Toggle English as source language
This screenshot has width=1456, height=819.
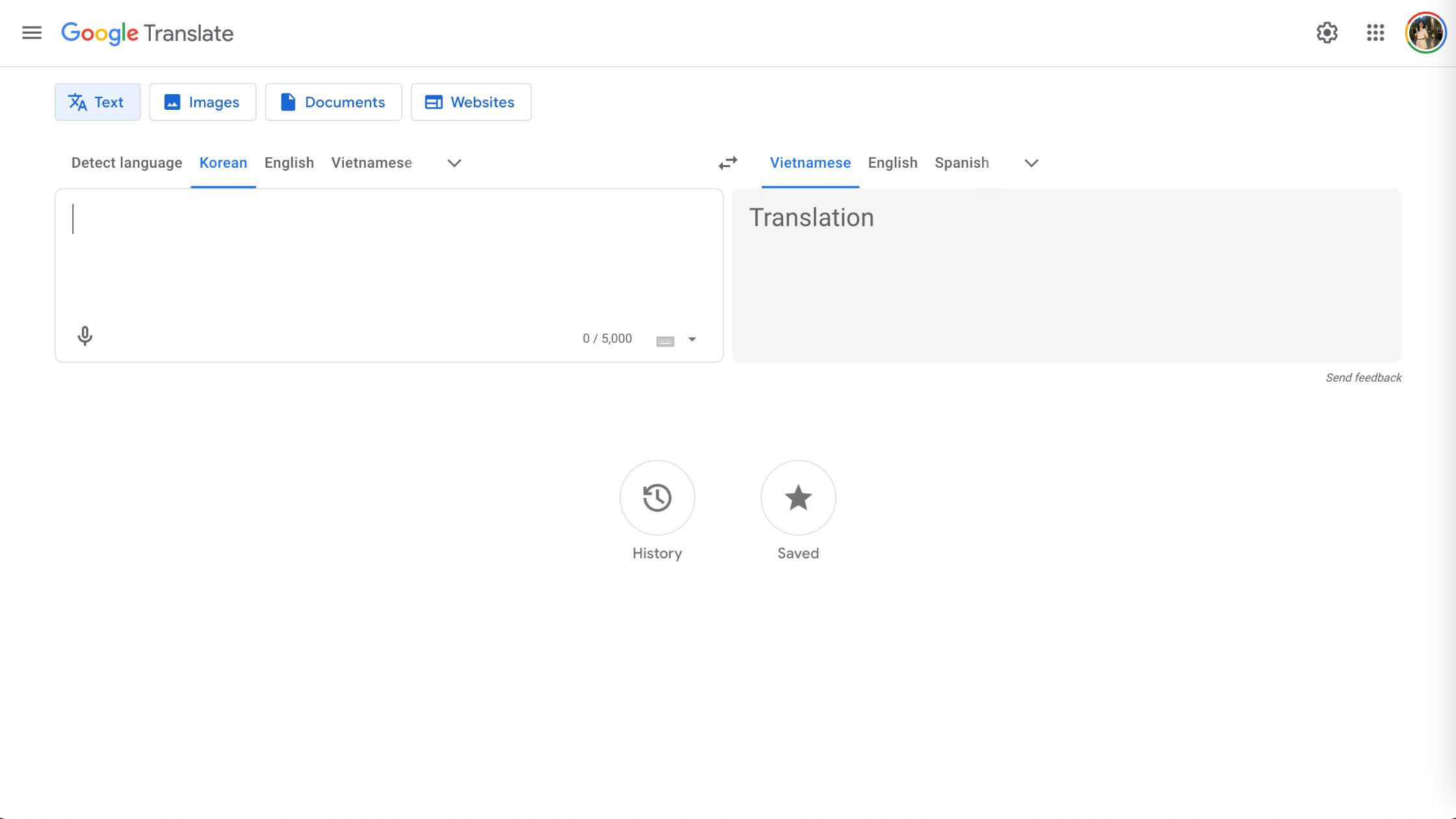pyautogui.click(x=289, y=162)
